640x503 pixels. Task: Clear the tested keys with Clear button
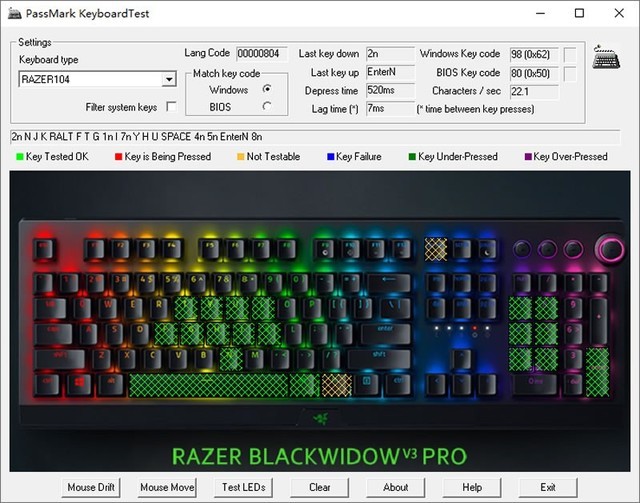[320, 487]
